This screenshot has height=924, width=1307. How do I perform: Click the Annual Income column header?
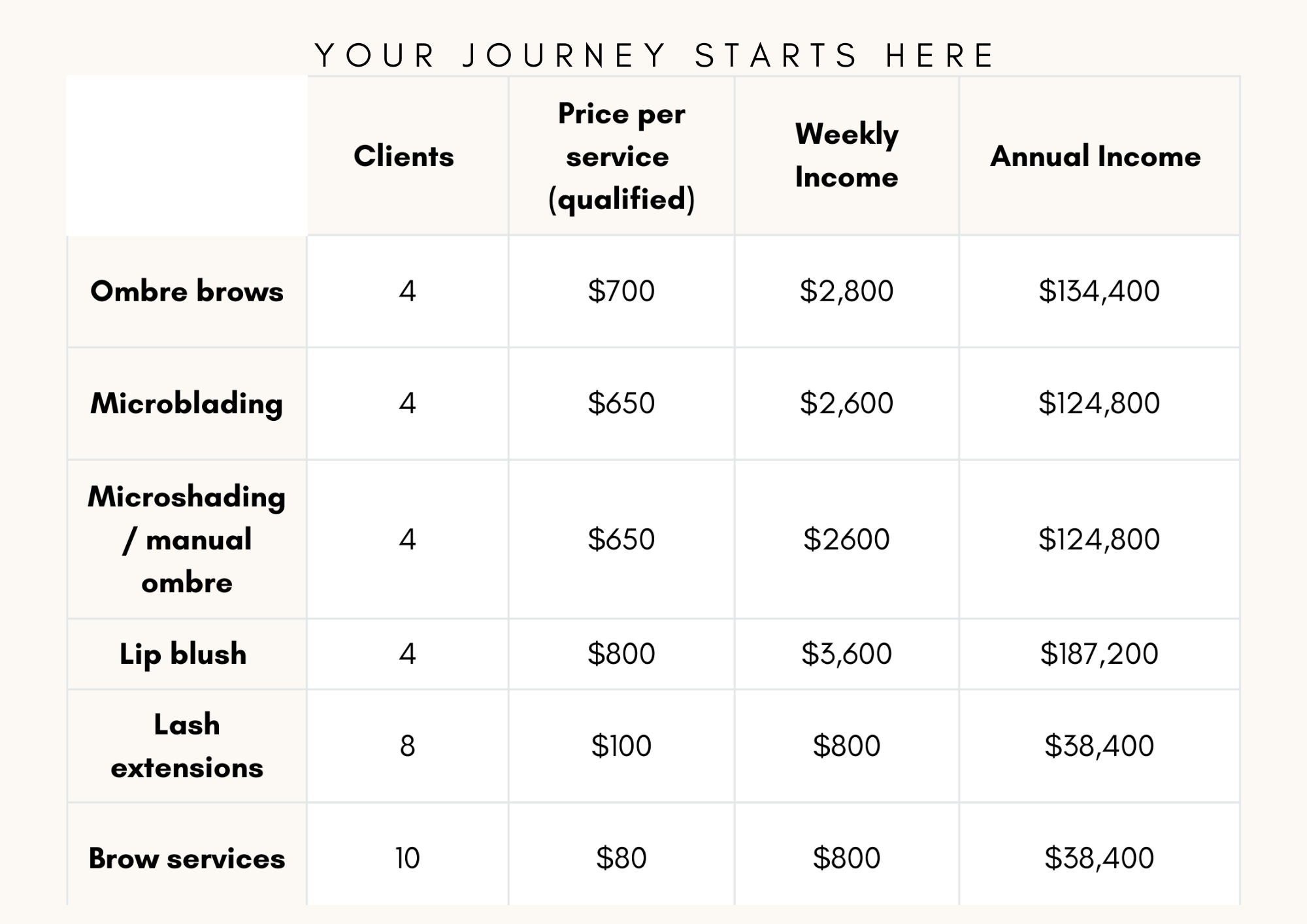point(1095,156)
